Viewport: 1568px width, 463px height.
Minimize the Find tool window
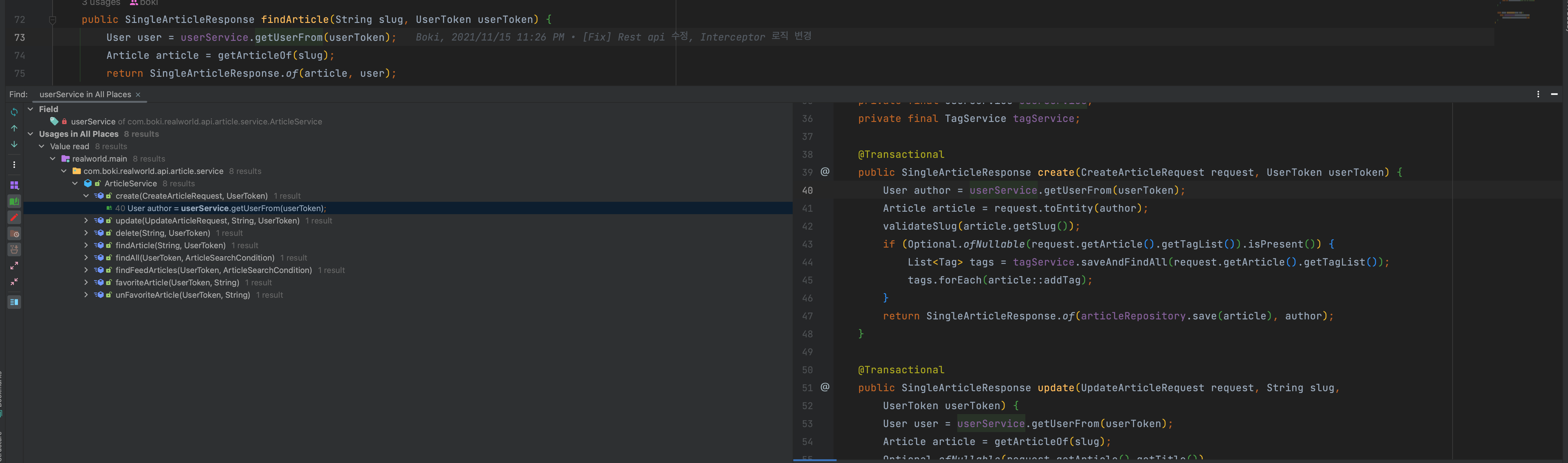coord(1554,94)
